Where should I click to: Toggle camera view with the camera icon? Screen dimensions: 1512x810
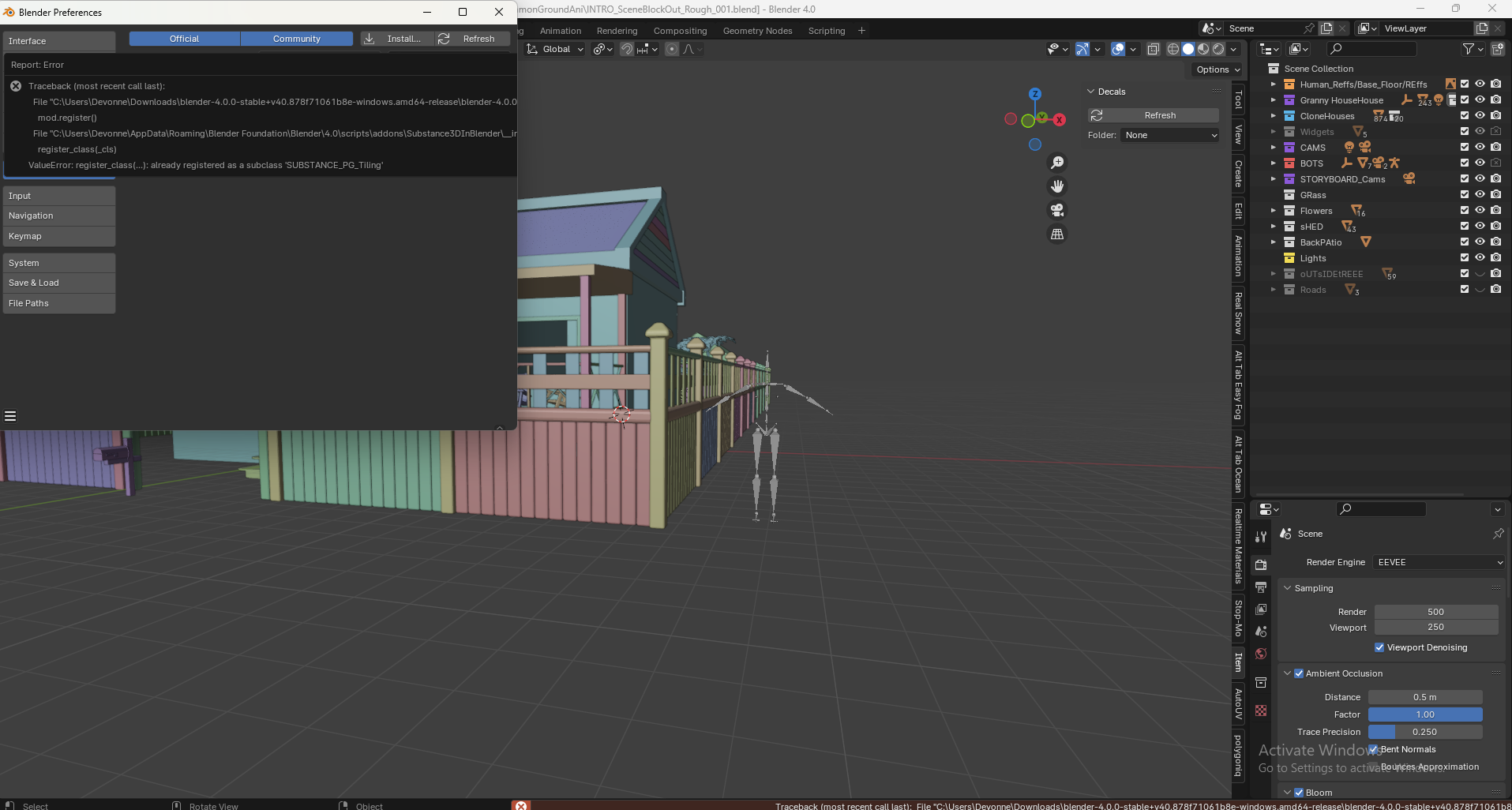click(x=1058, y=211)
